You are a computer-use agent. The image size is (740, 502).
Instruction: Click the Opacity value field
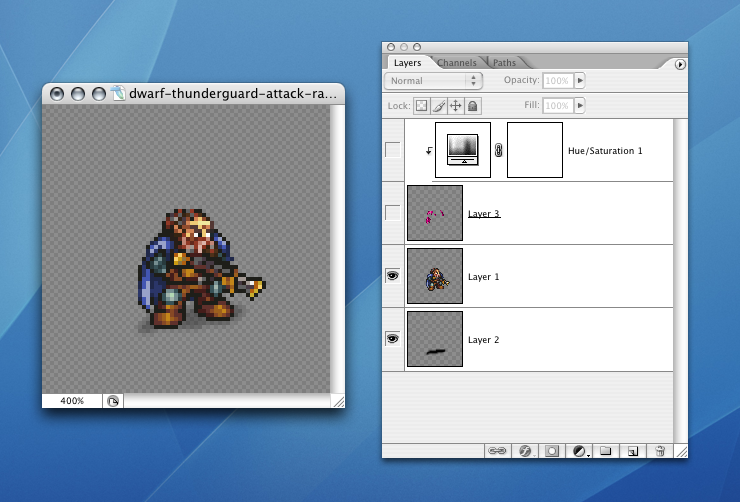[x=557, y=81]
